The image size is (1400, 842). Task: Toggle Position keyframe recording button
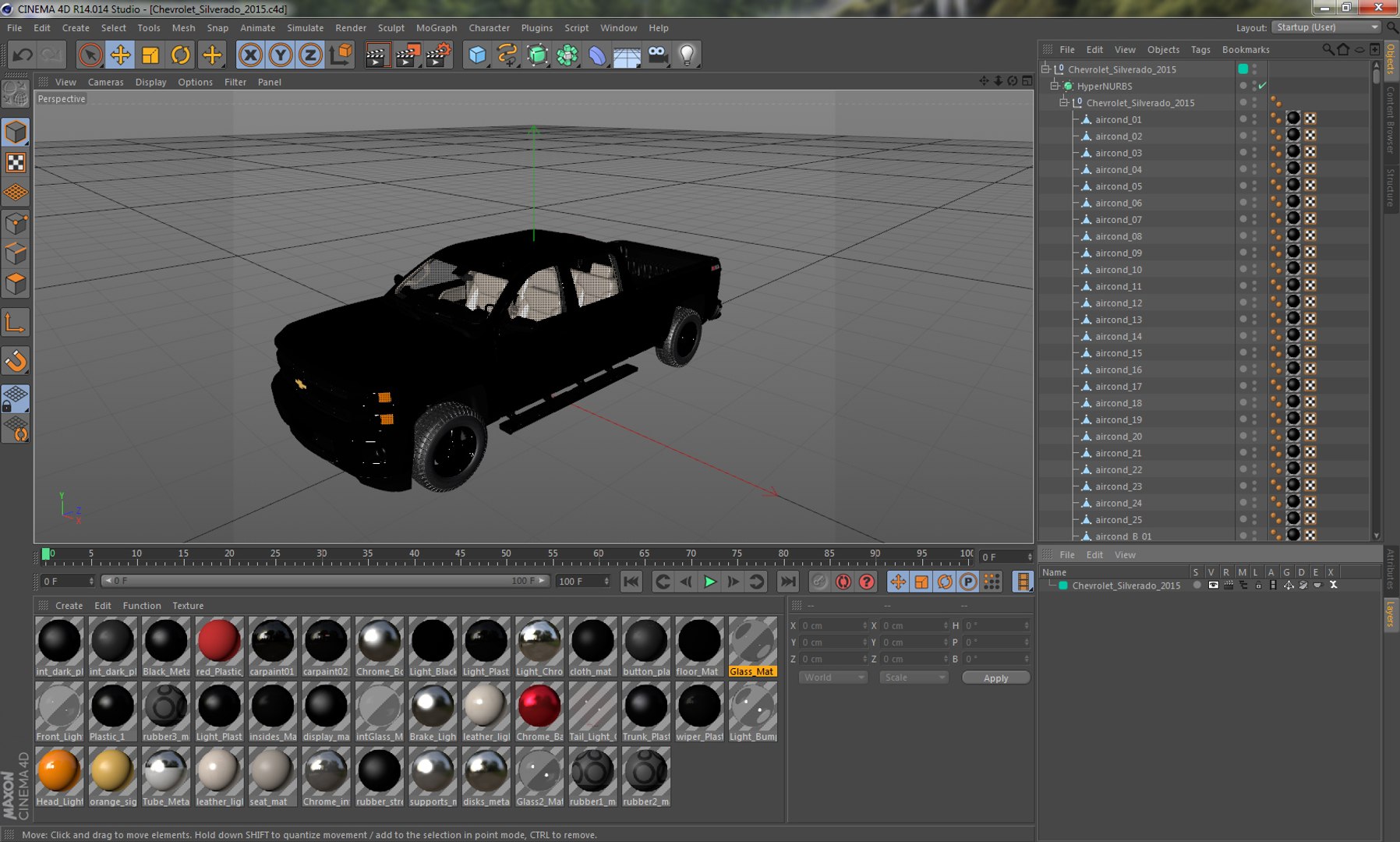898,582
